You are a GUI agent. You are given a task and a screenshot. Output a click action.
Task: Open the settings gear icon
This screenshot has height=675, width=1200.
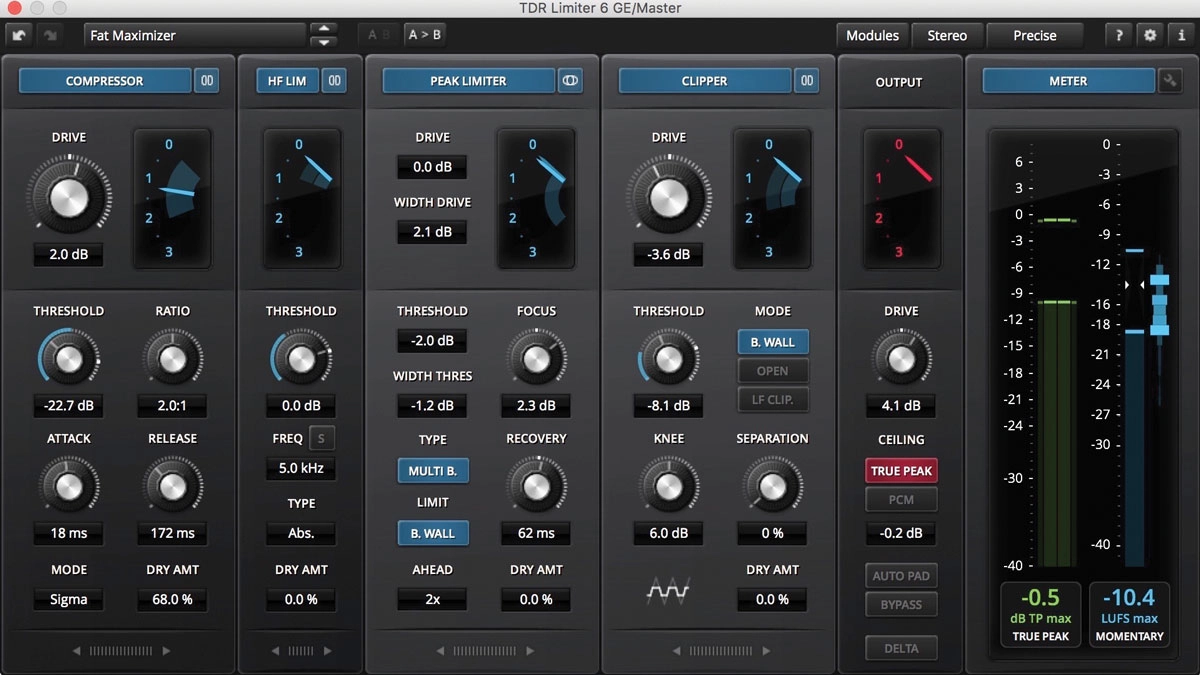pyautogui.click(x=1150, y=35)
